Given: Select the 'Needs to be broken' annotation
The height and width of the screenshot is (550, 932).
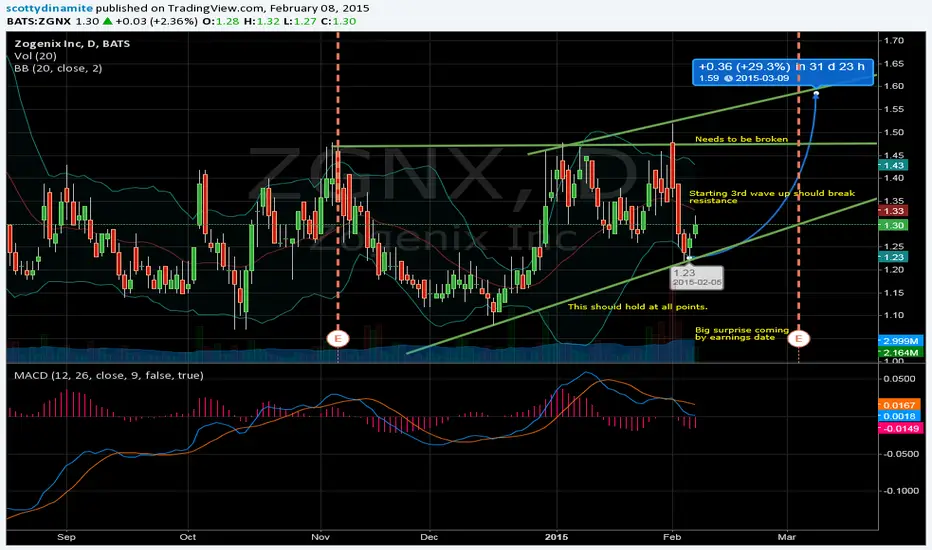Looking at the screenshot, I should click(741, 139).
